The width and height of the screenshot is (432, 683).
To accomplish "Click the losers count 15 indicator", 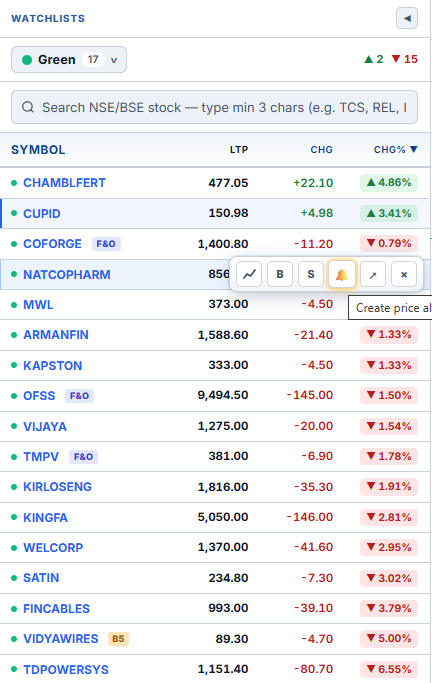I will pos(405,59).
